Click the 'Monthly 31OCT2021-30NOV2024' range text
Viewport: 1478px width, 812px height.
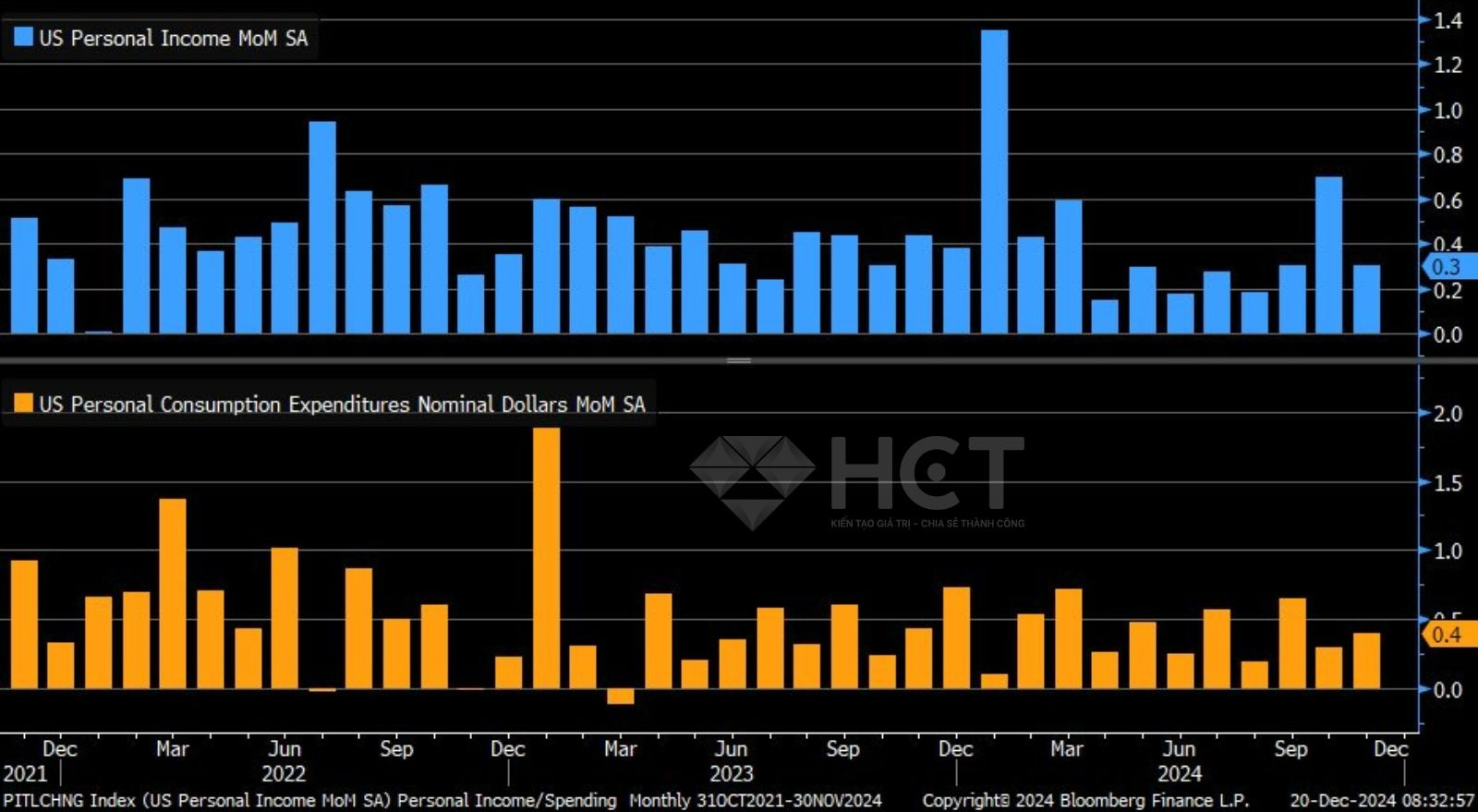(x=756, y=800)
